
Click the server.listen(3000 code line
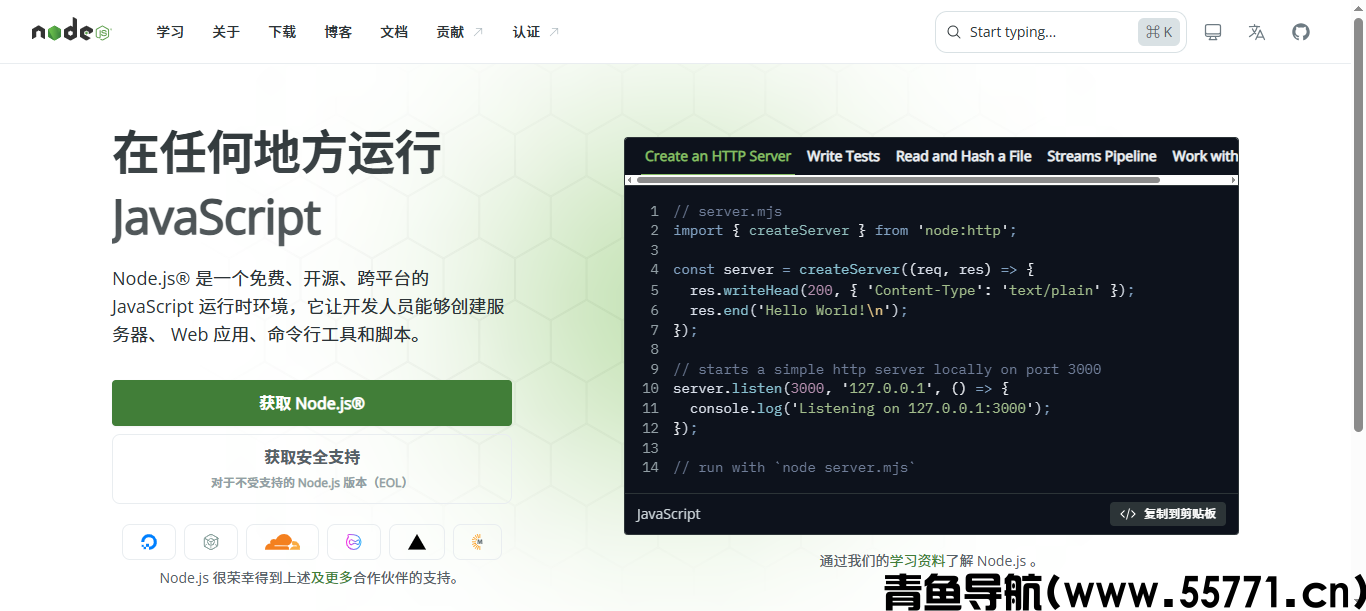pyautogui.click(x=841, y=388)
